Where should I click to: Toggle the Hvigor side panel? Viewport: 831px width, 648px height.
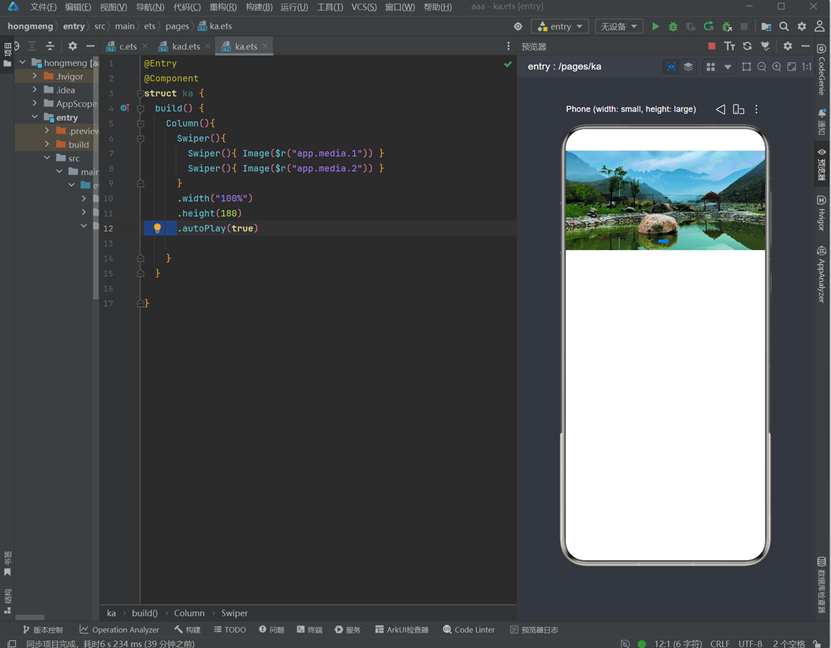click(821, 213)
